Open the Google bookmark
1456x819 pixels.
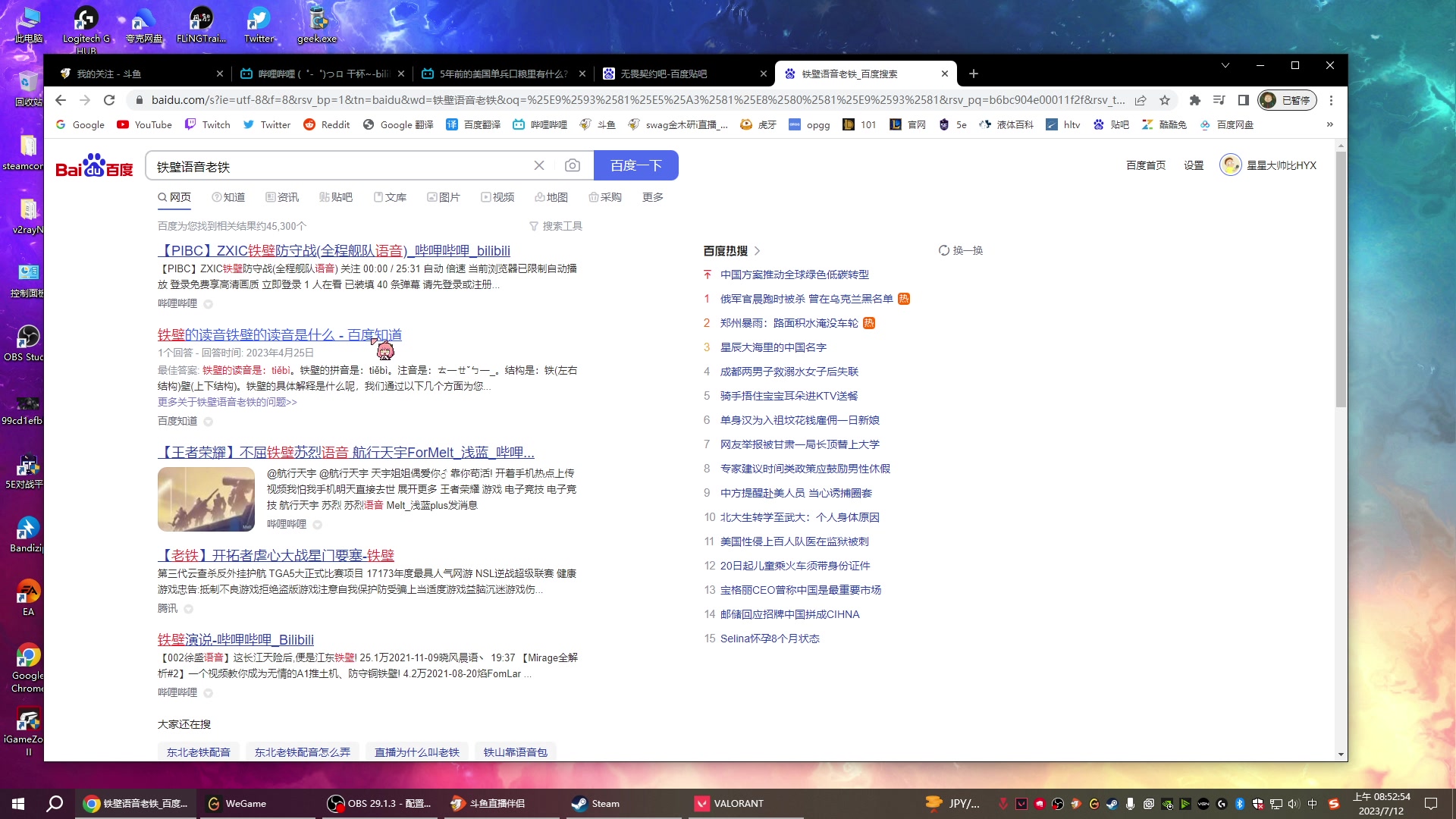(80, 124)
